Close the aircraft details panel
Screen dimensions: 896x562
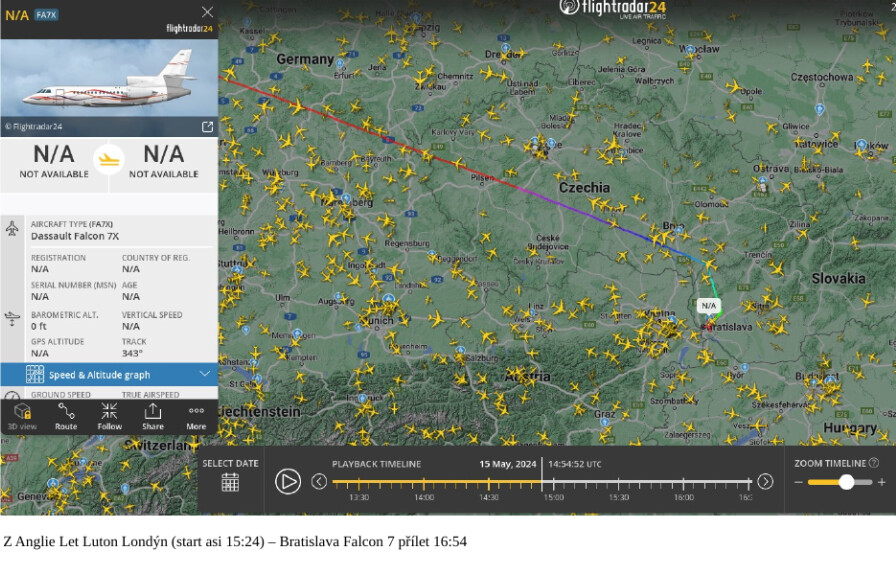[x=207, y=12]
